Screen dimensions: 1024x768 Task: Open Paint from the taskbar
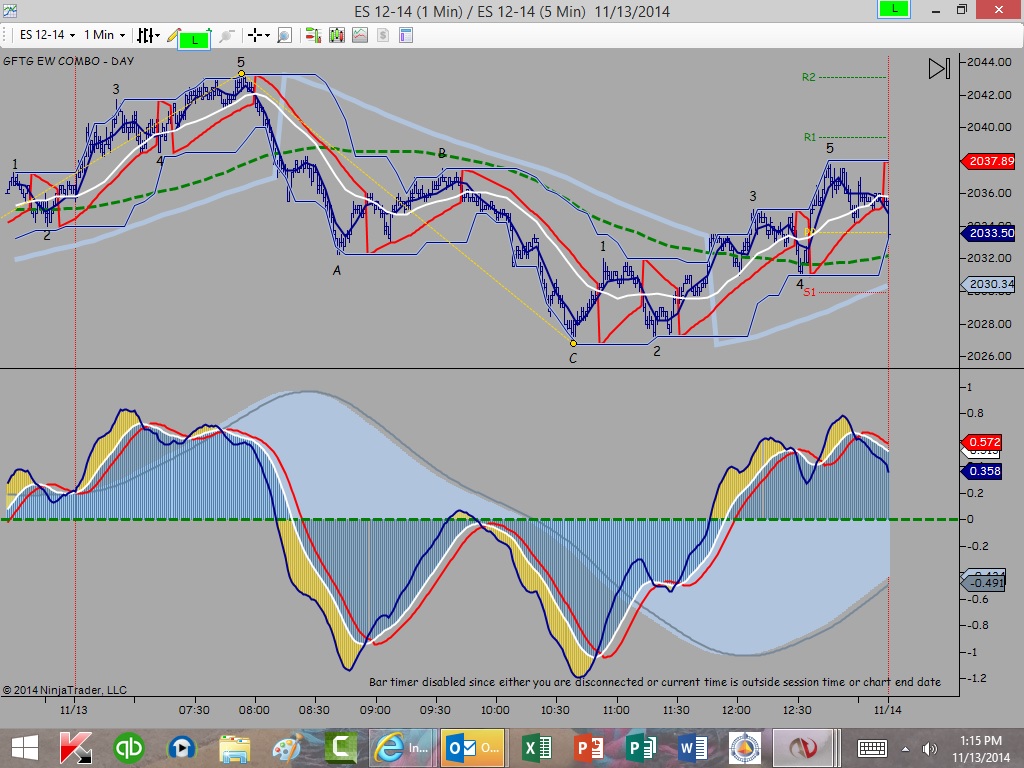(x=287, y=748)
